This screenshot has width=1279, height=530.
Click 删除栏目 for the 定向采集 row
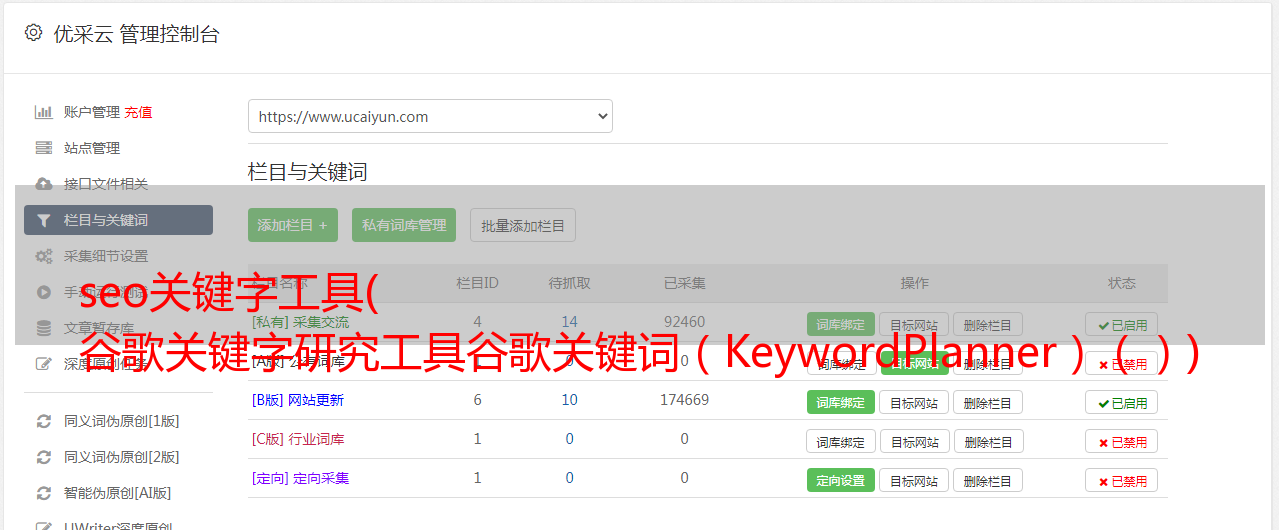pyautogui.click(x=988, y=480)
